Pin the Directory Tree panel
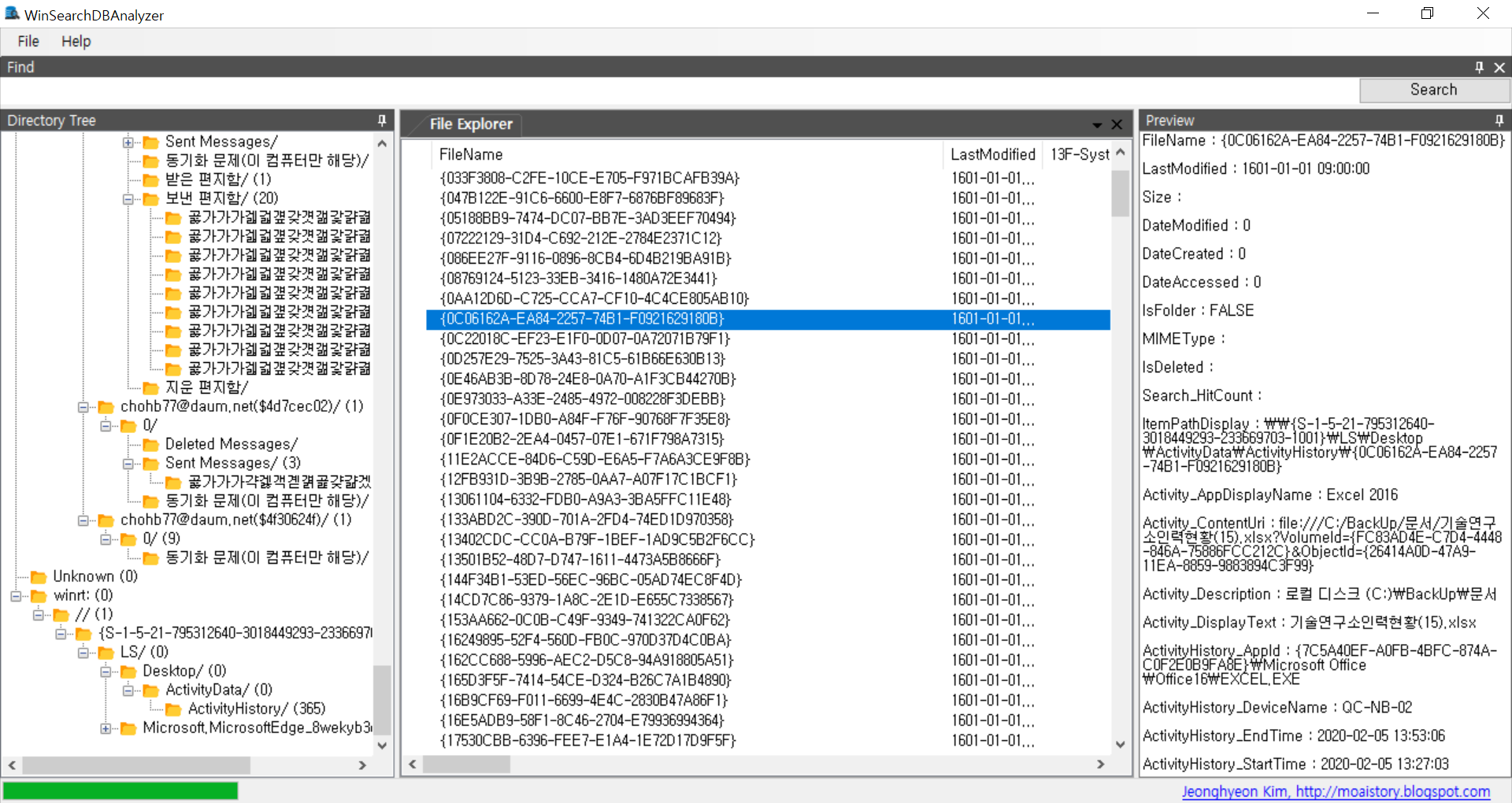 [382, 120]
